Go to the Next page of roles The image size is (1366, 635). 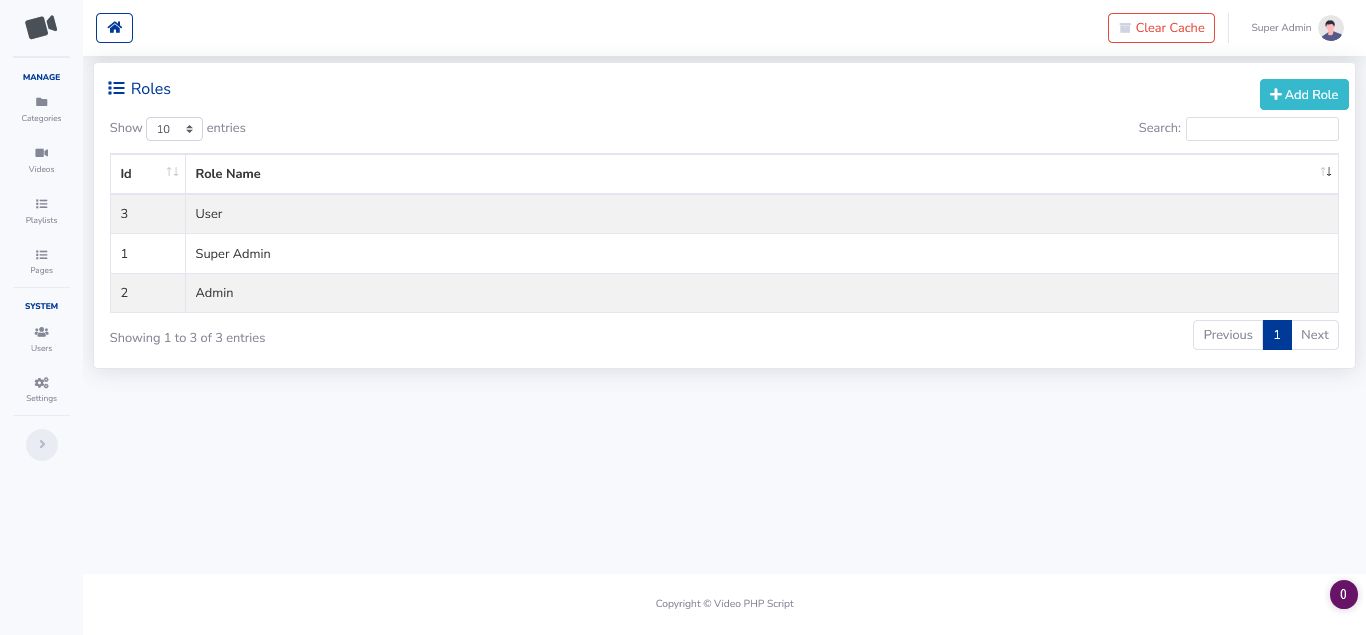point(1314,335)
